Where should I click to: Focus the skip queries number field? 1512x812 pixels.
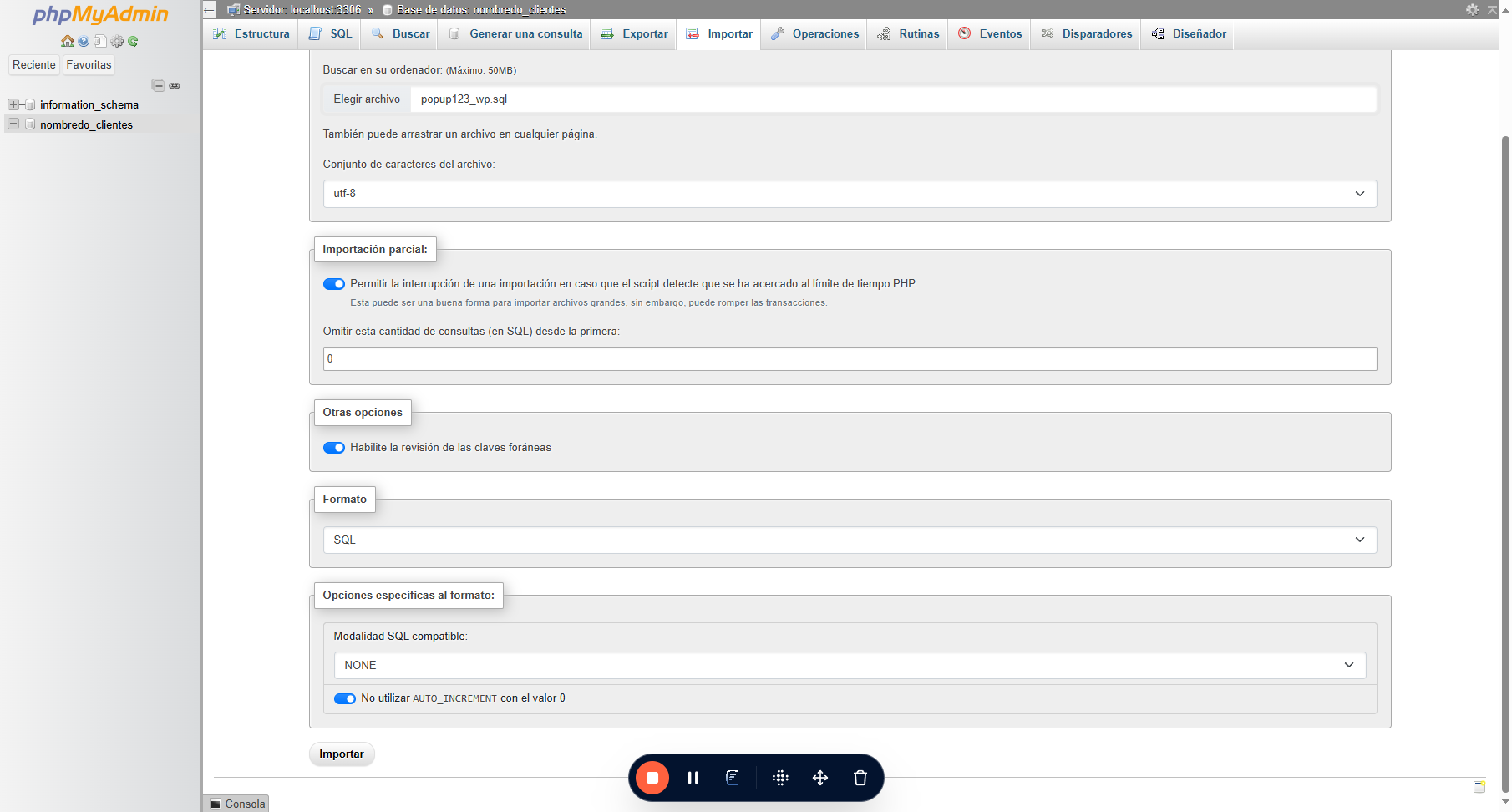(x=850, y=359)
